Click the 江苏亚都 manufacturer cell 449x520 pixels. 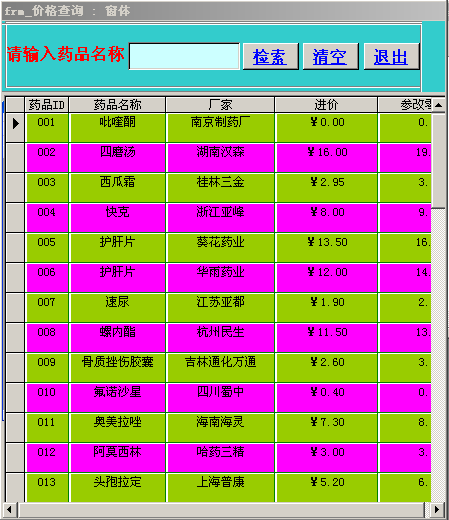pos(221,308)
